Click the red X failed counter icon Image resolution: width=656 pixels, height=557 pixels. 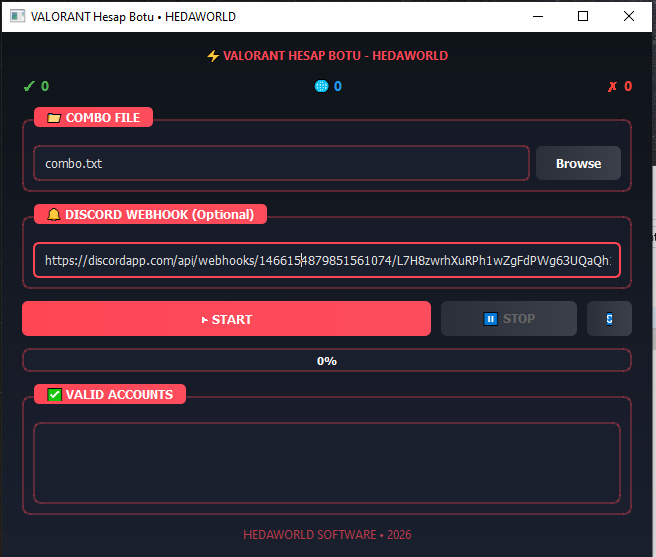point(612,86)
